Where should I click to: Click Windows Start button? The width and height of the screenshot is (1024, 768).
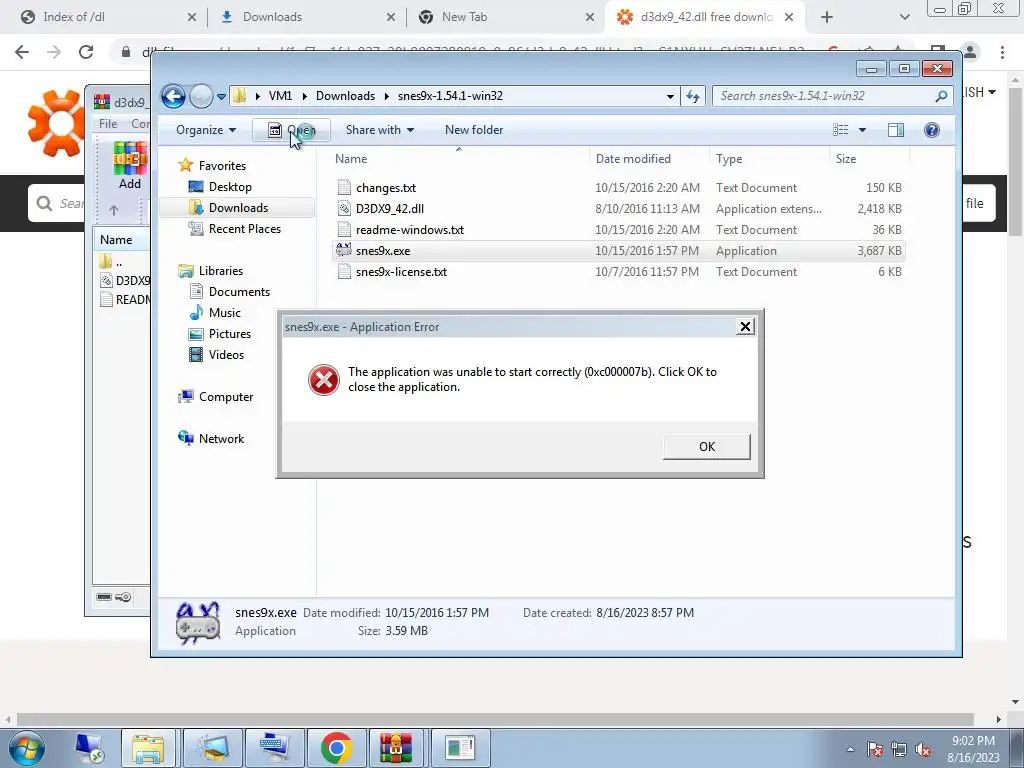click(27, 748)
